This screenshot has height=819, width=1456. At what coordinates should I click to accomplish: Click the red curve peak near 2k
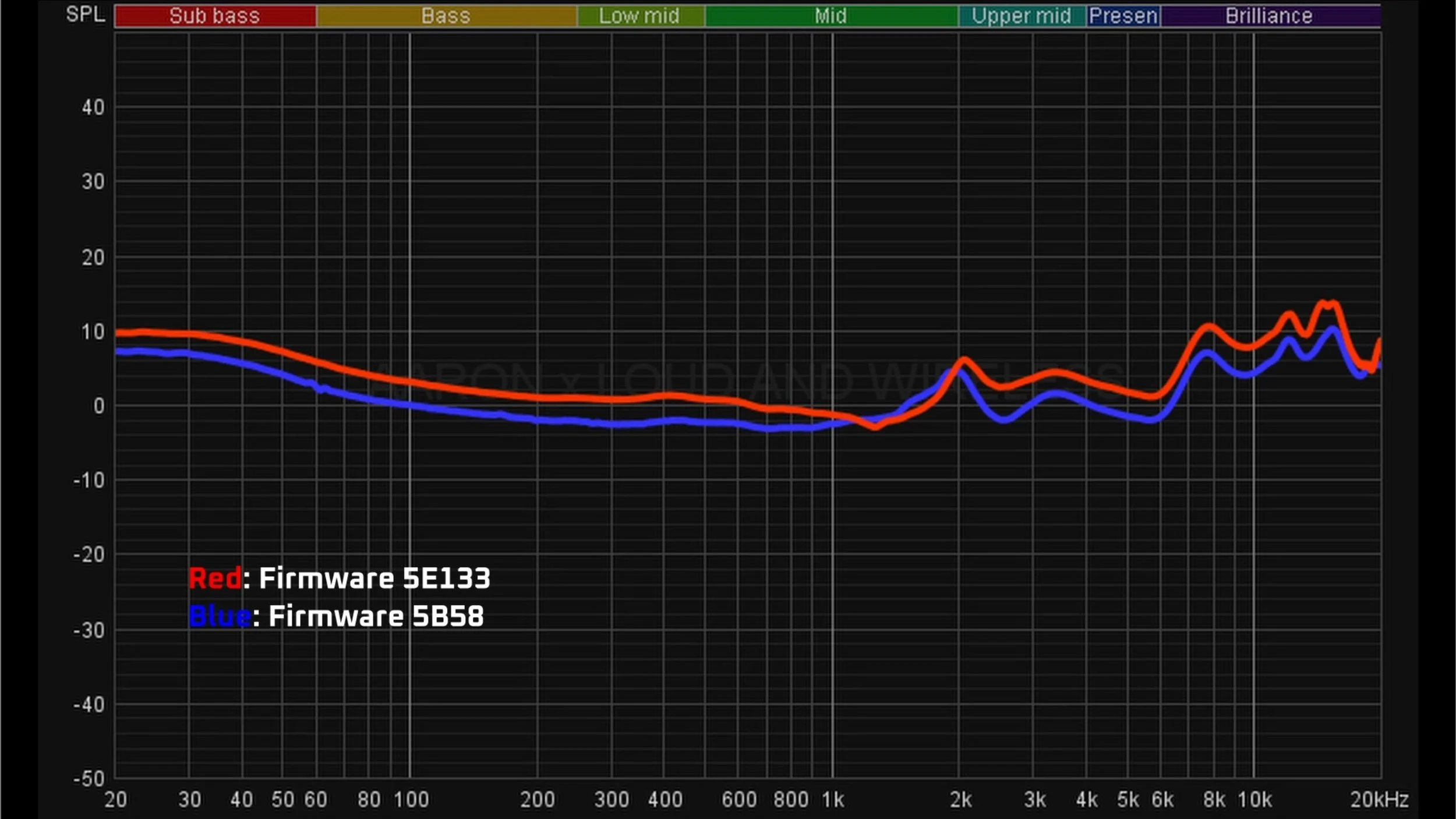(x=964, y=361)
